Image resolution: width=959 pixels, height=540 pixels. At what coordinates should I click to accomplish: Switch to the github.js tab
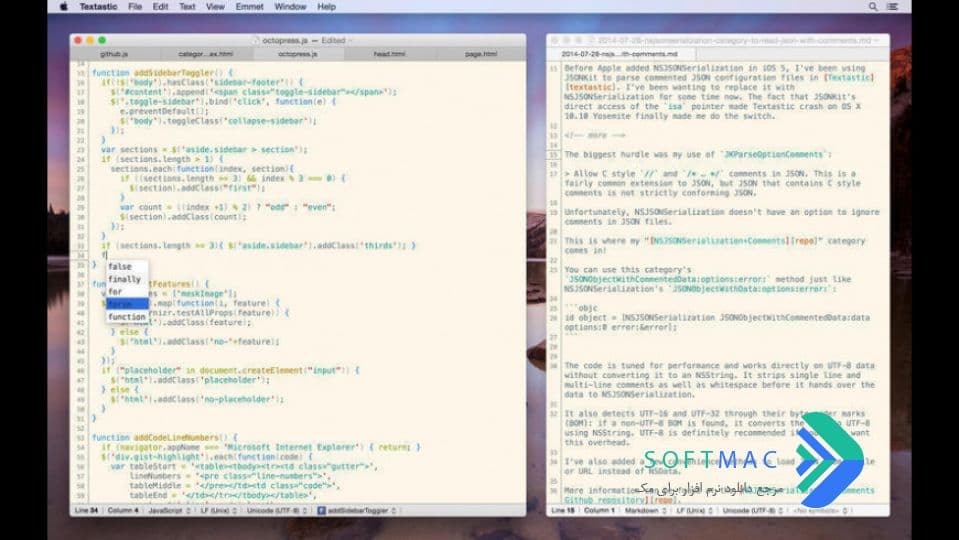(x=114, y=54)
